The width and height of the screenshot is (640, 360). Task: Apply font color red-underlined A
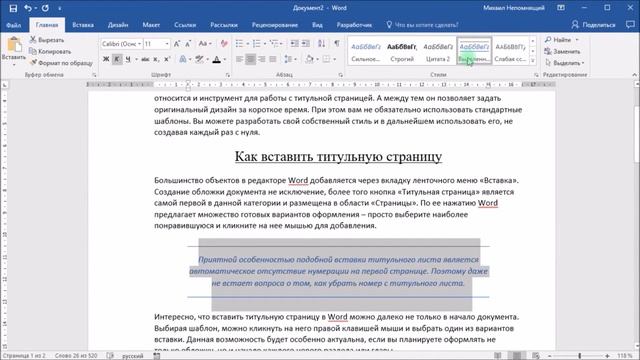[x=217, y=59]
